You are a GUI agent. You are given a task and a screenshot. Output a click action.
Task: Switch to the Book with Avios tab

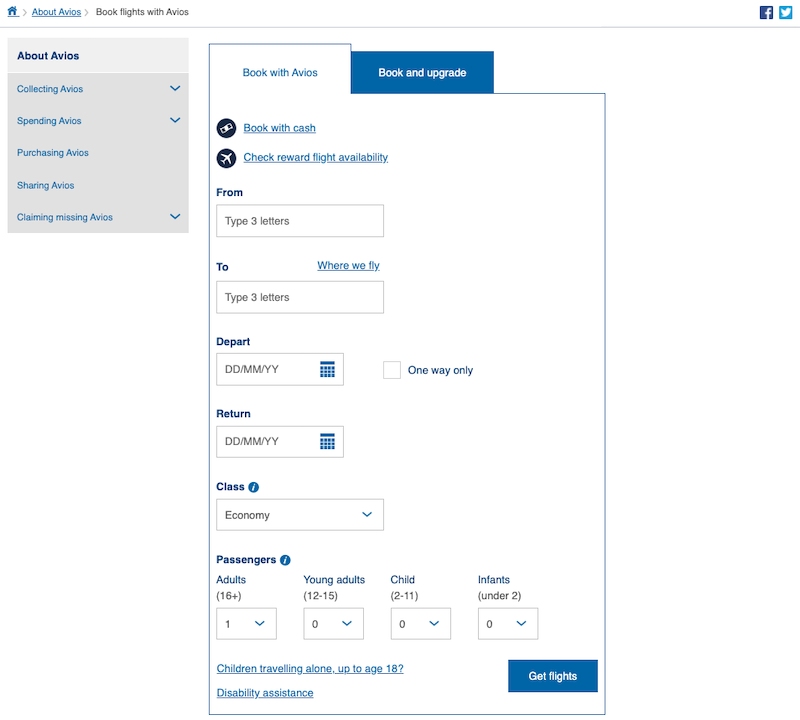280,69
